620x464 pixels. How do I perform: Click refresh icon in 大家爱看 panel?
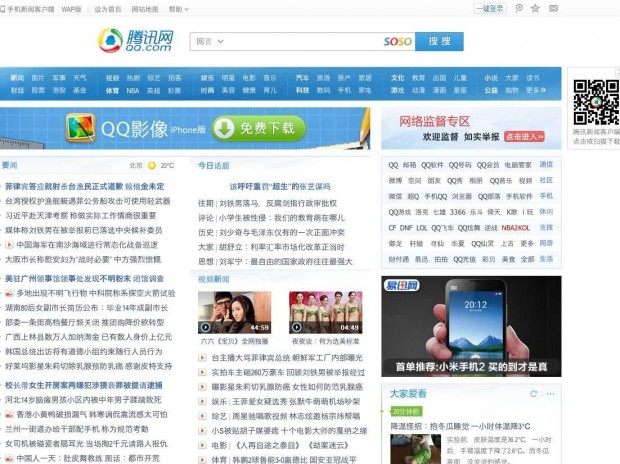pyautogui.click(x=534, y=394)
